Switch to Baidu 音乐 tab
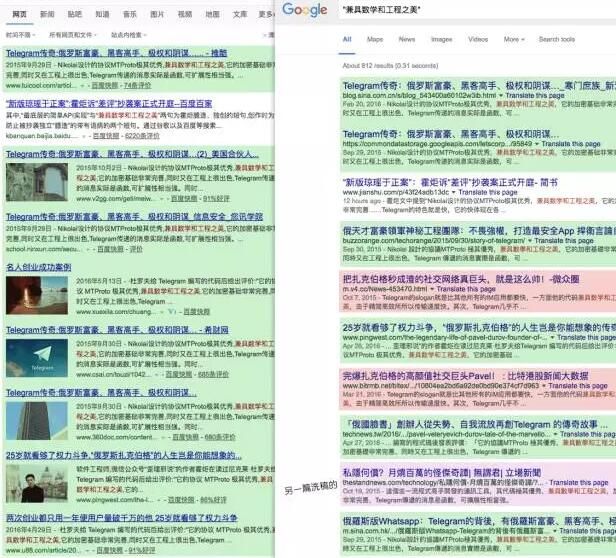Image resolution: width=616 pixels, height=558 pixels. coord(130,14)
